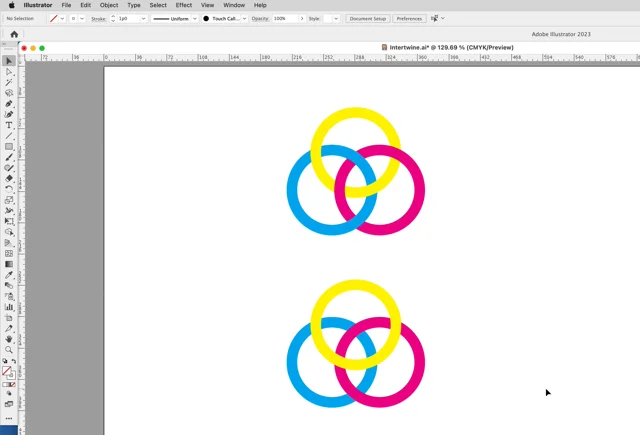Select the Type tool
This screenshot has height=435, width=640.
(x=9, y=125)
